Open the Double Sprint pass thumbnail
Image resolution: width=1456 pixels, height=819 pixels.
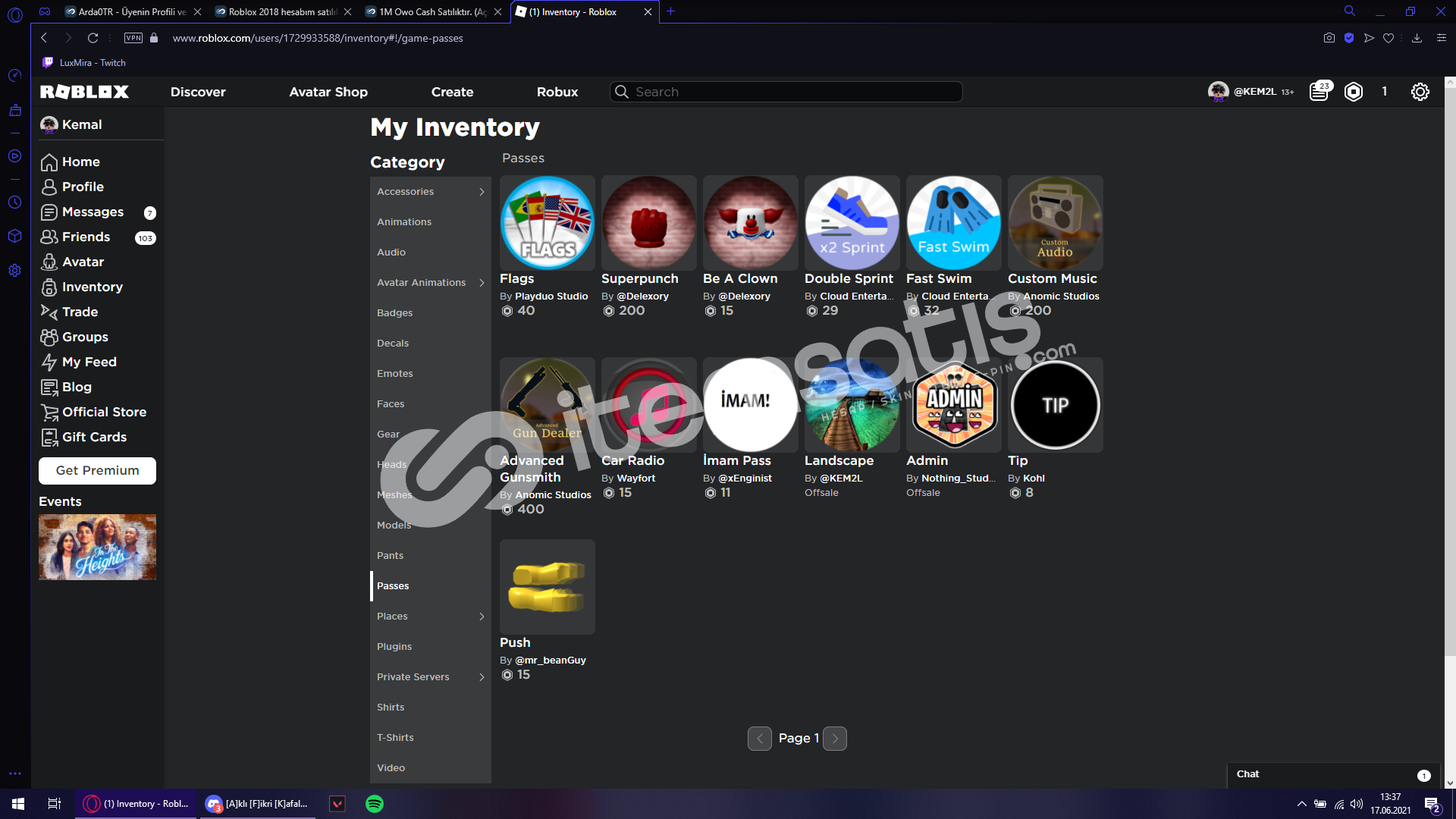click(852, 223)
